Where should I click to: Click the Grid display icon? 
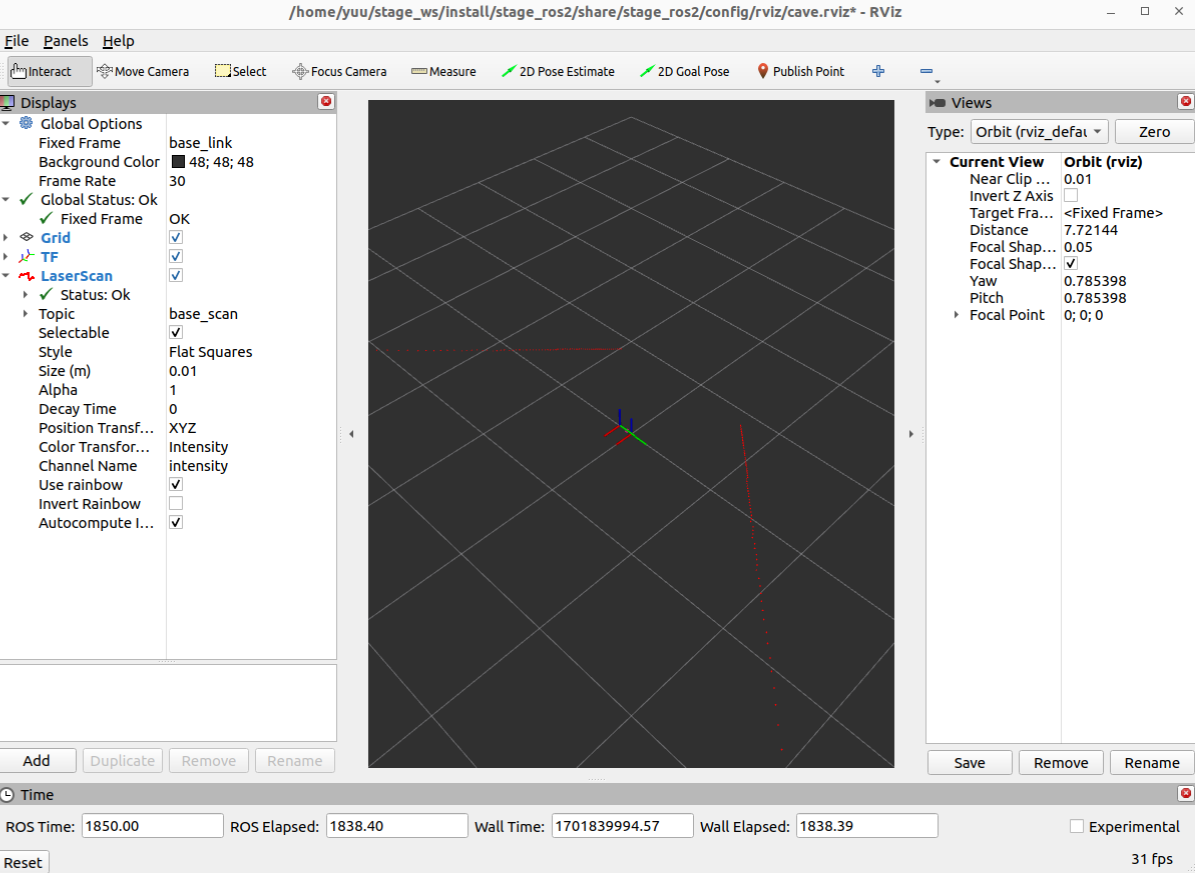tap(26, 237)
